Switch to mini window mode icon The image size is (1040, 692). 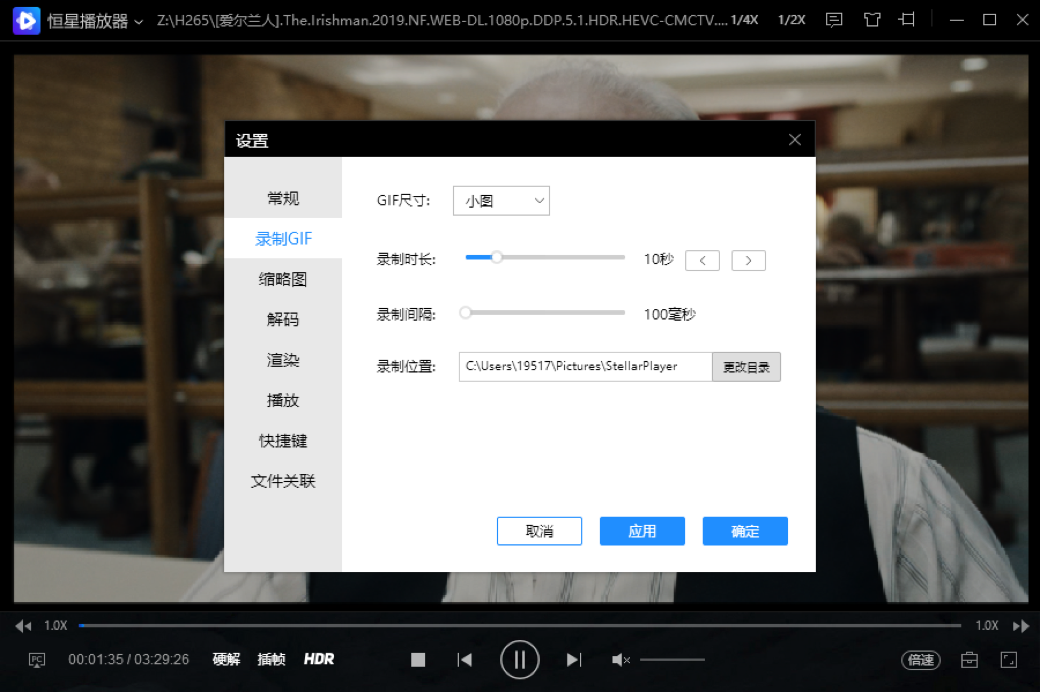(908, 19)
